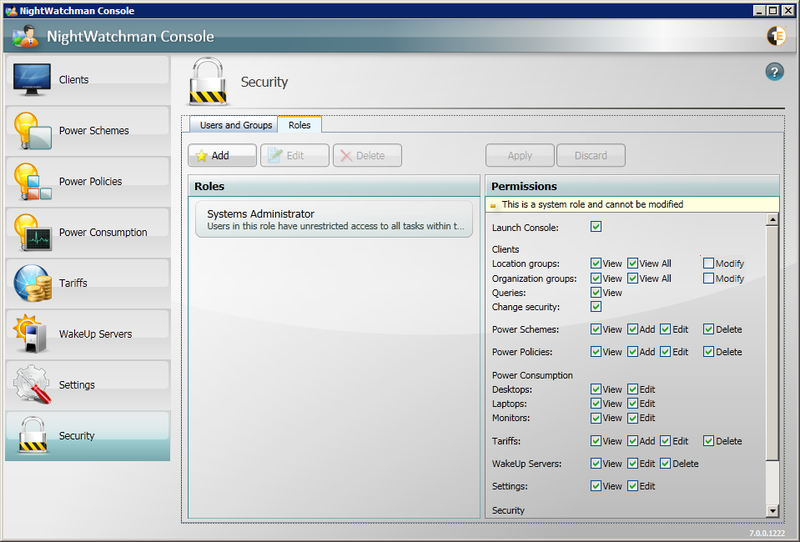Enable Modify for Location groups
This screenshot has height=542, width=800.
click(x=708, y=264)
